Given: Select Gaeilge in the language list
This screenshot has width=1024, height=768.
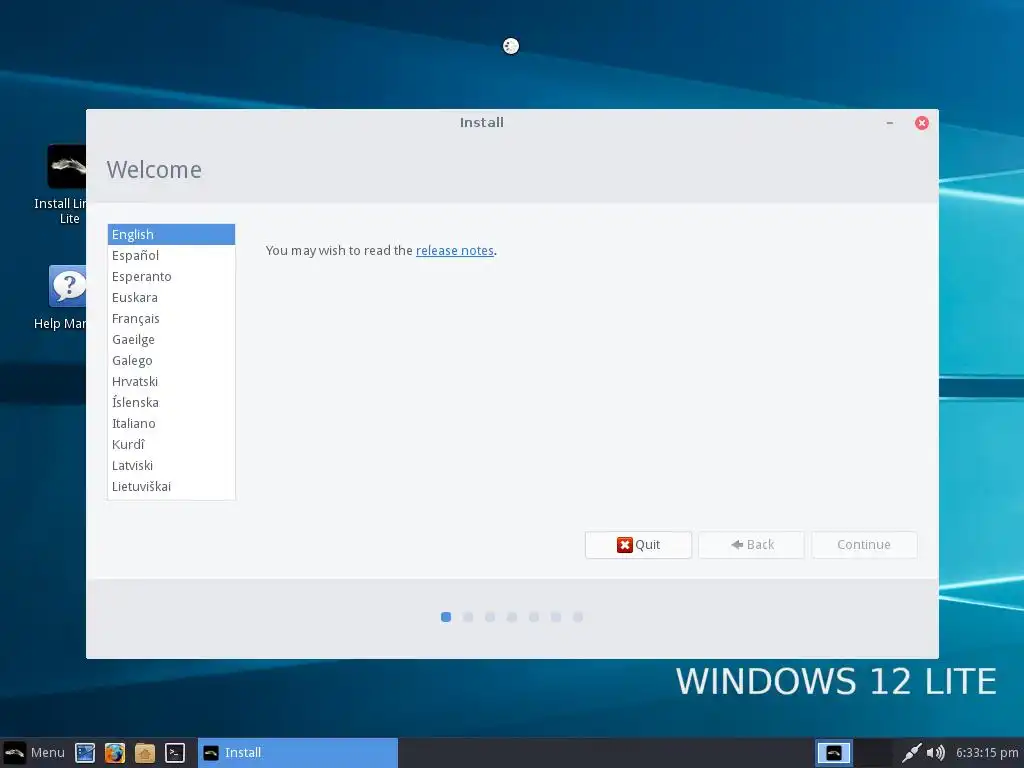Looking at the screenshot, I should pos(171,340).
